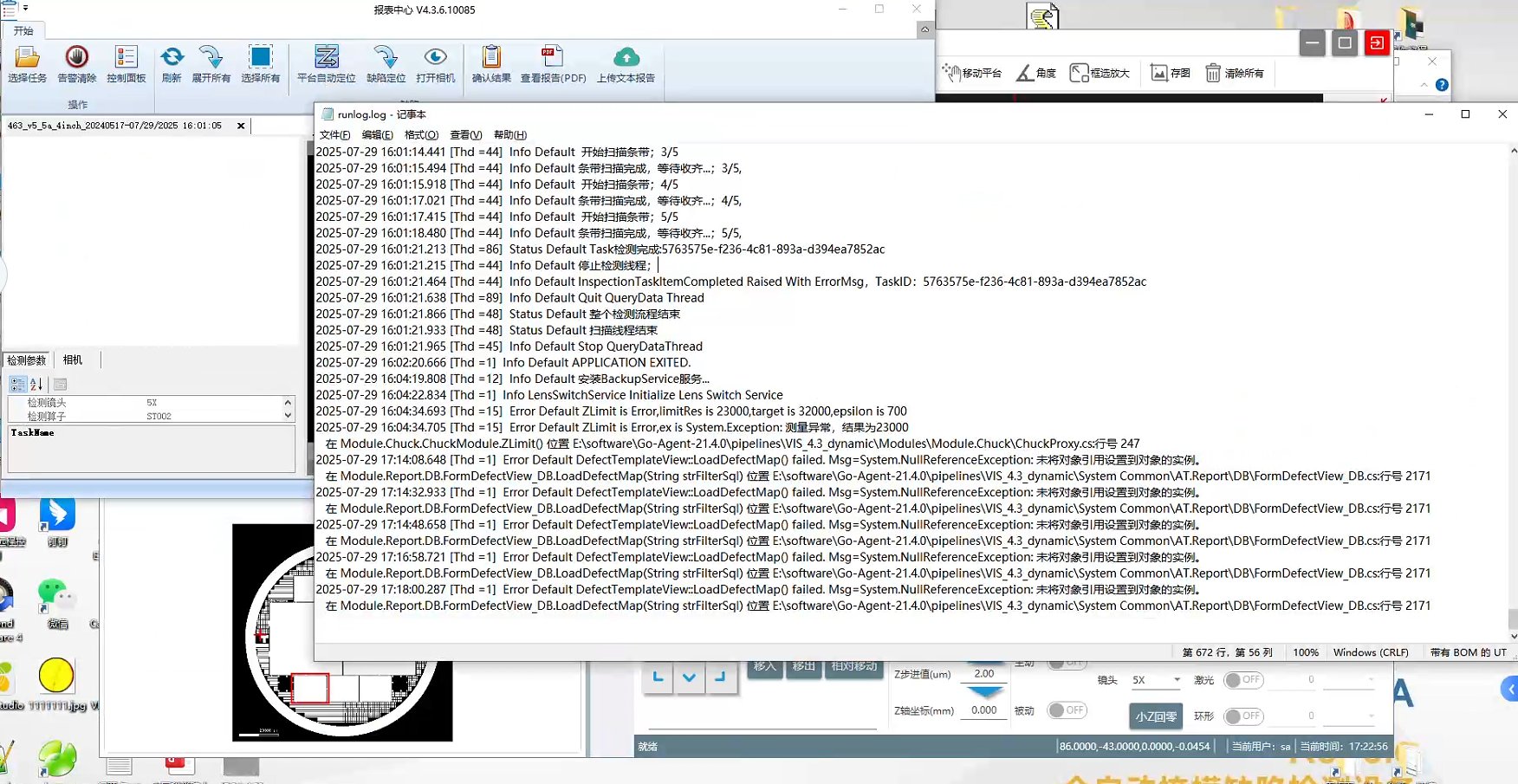Open 查看报告(PDF) report icon
This screenshot has width=1518, height=784.
click(552, 58)
